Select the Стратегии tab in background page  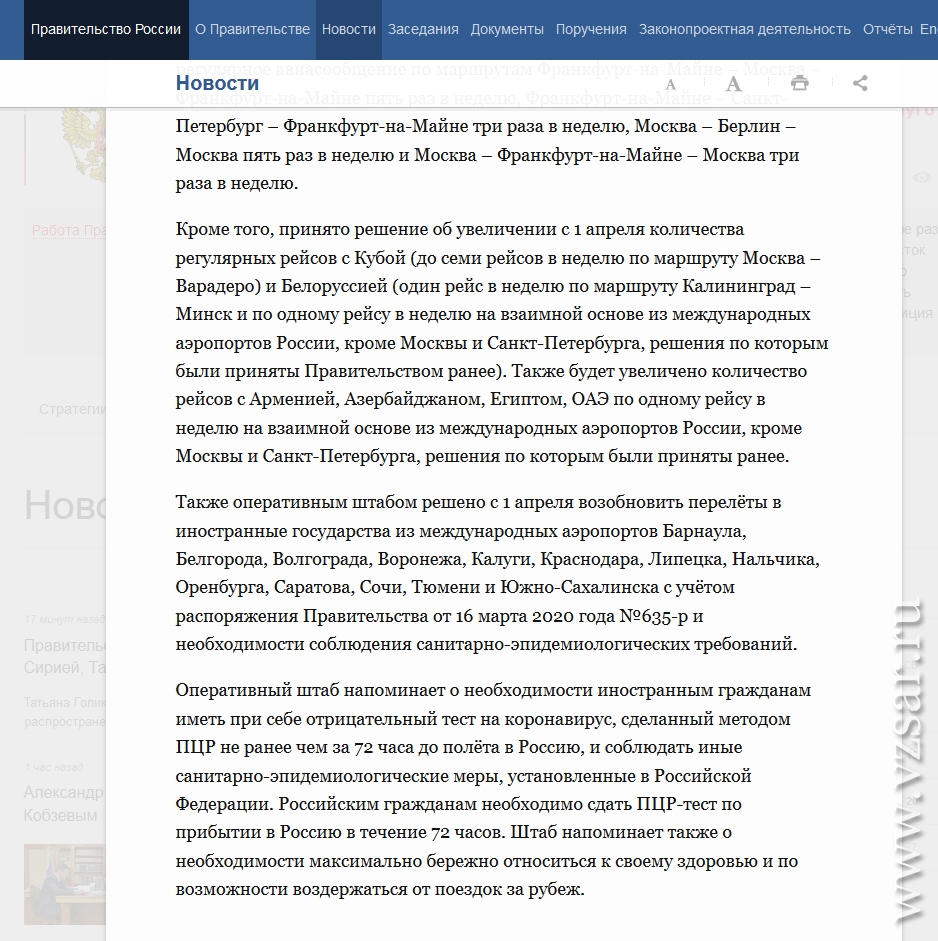coord(72,409)
